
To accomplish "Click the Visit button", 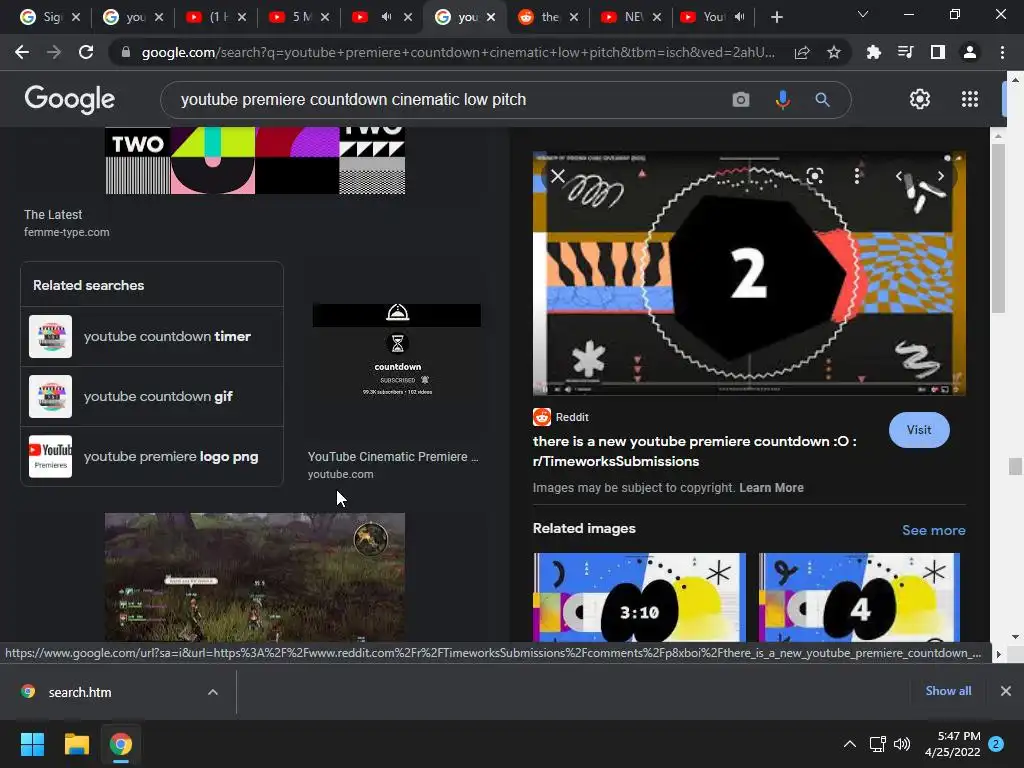I will pos(919,430).
